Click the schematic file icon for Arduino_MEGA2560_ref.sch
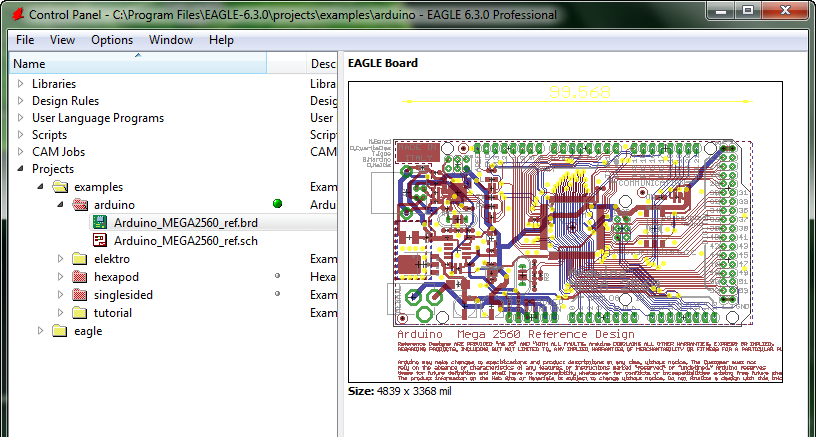 tap(101, 240)
